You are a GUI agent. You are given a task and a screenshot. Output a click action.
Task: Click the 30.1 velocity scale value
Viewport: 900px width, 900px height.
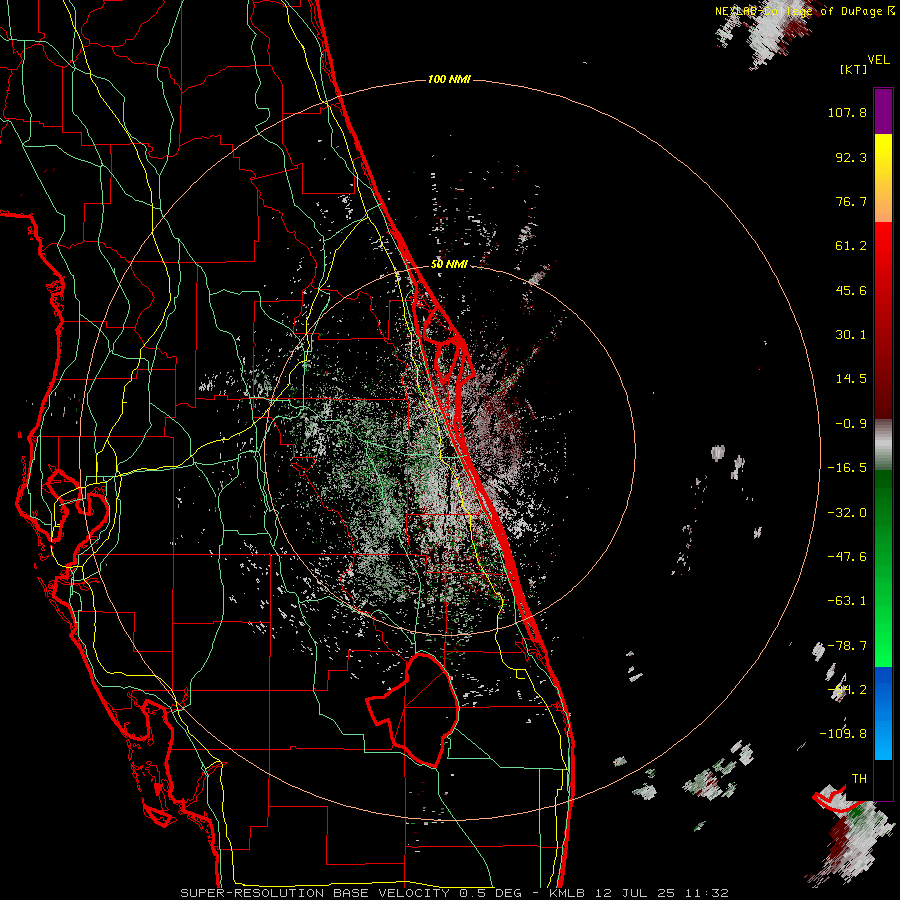click(851, 335)
